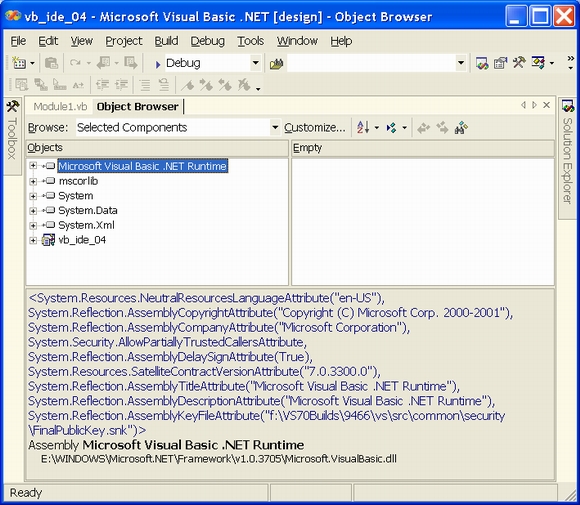The image size is (580, 505).
Task: Click the Next Bookmark toolbar icon
Action: [x=206, y=85]
